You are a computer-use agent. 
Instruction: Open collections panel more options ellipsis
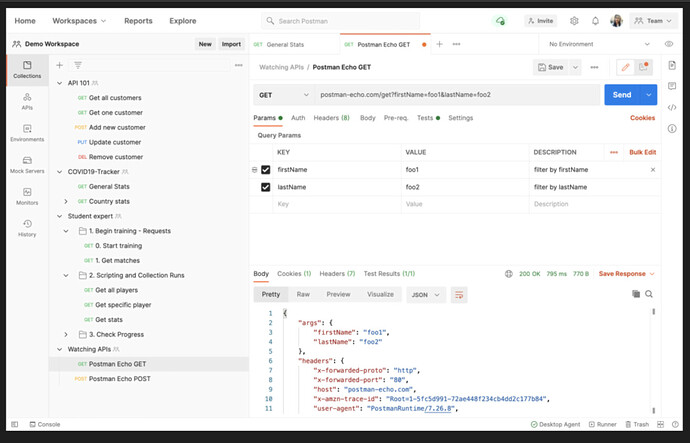click(x=239, y=65)
